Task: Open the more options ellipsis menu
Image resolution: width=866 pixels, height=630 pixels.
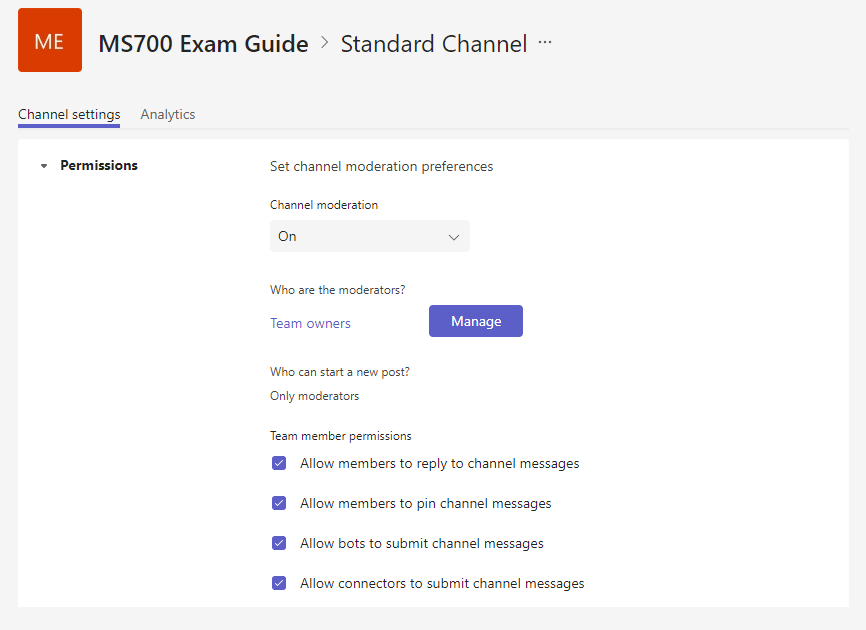Action: click(x=545, y=43)
